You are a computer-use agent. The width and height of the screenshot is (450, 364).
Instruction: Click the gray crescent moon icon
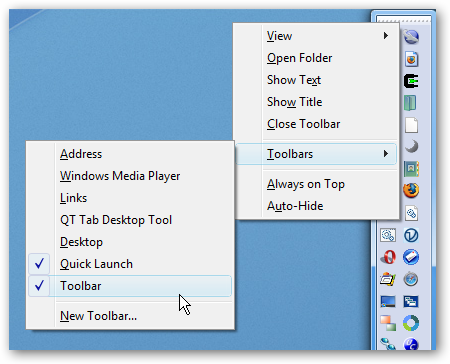tap(412, 147)
